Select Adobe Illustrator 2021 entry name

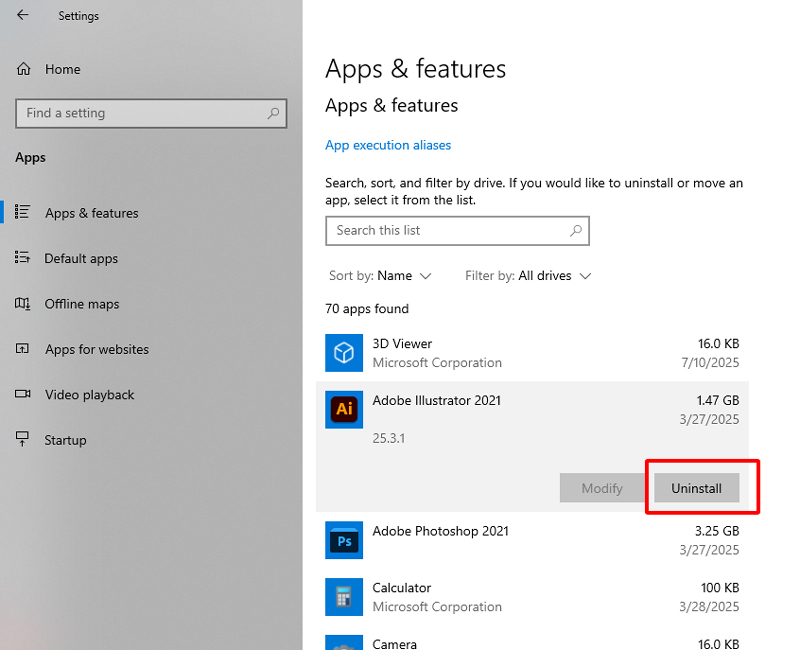pos(436,401)
